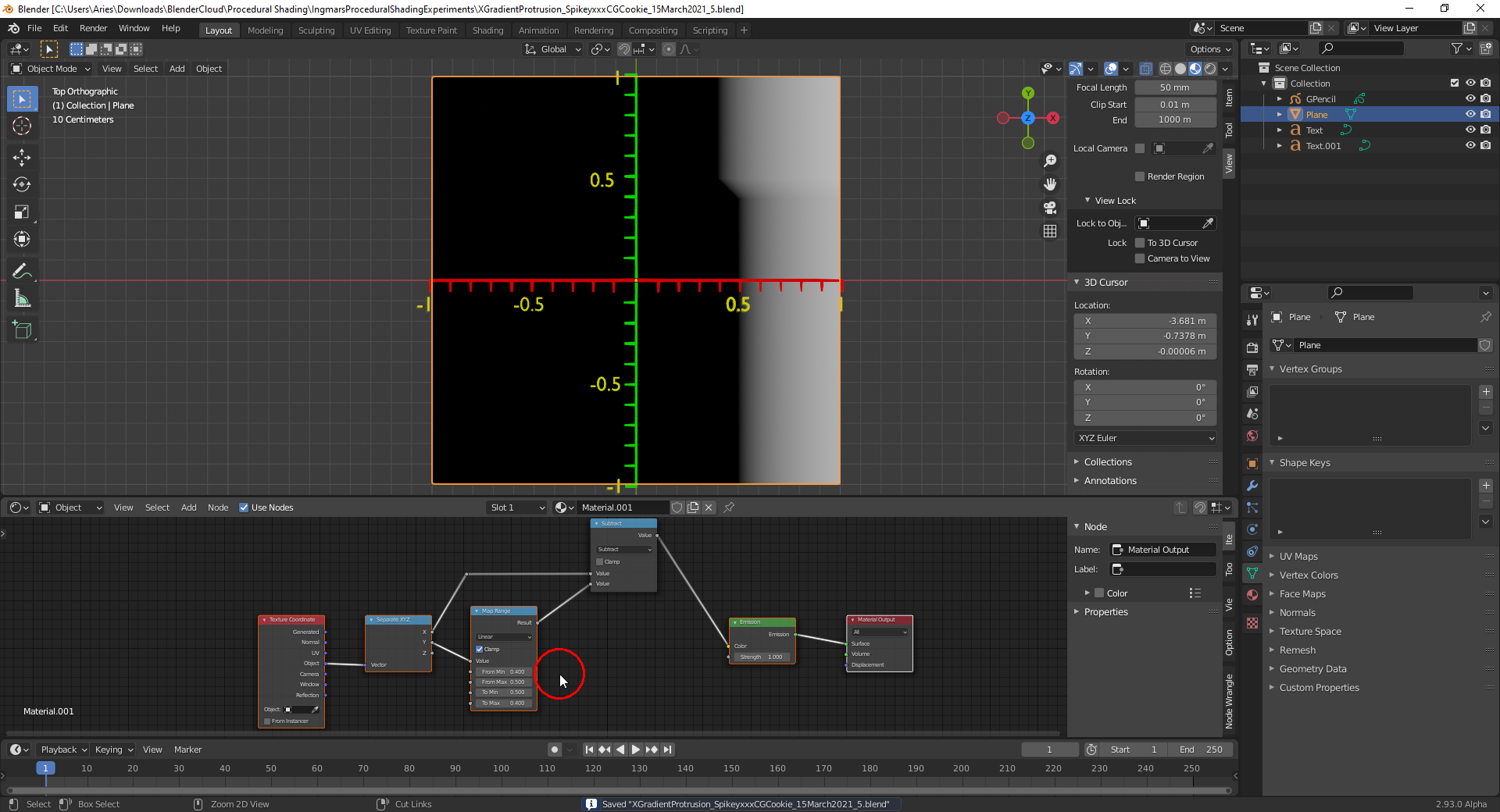Activate the Annotate tool
1500x812 pixels.
pyautogui.click(x=22, y=272)
